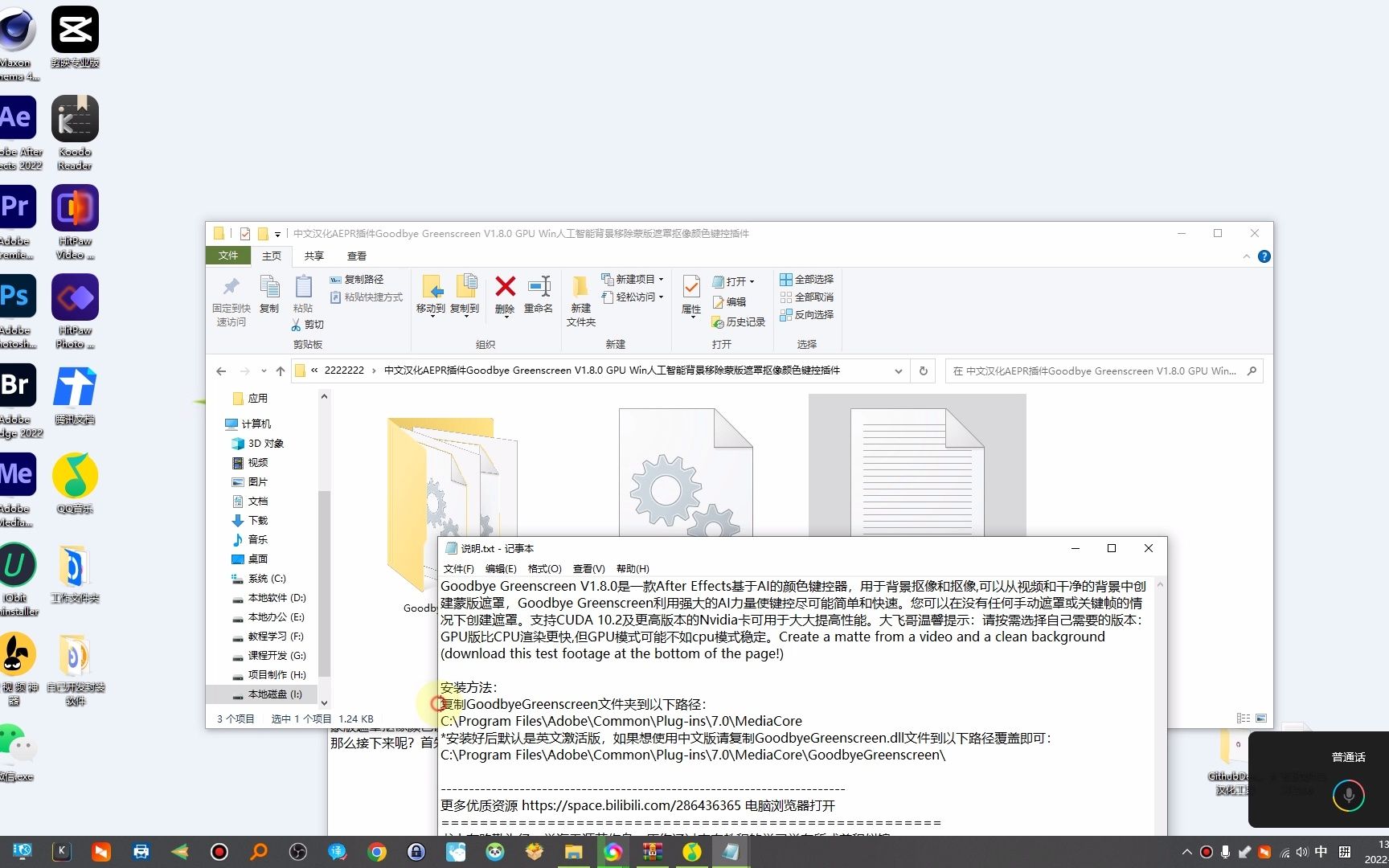Launch Google Chrome from the taskbar
Viewport: 1389px width, 868px height.
377,851
